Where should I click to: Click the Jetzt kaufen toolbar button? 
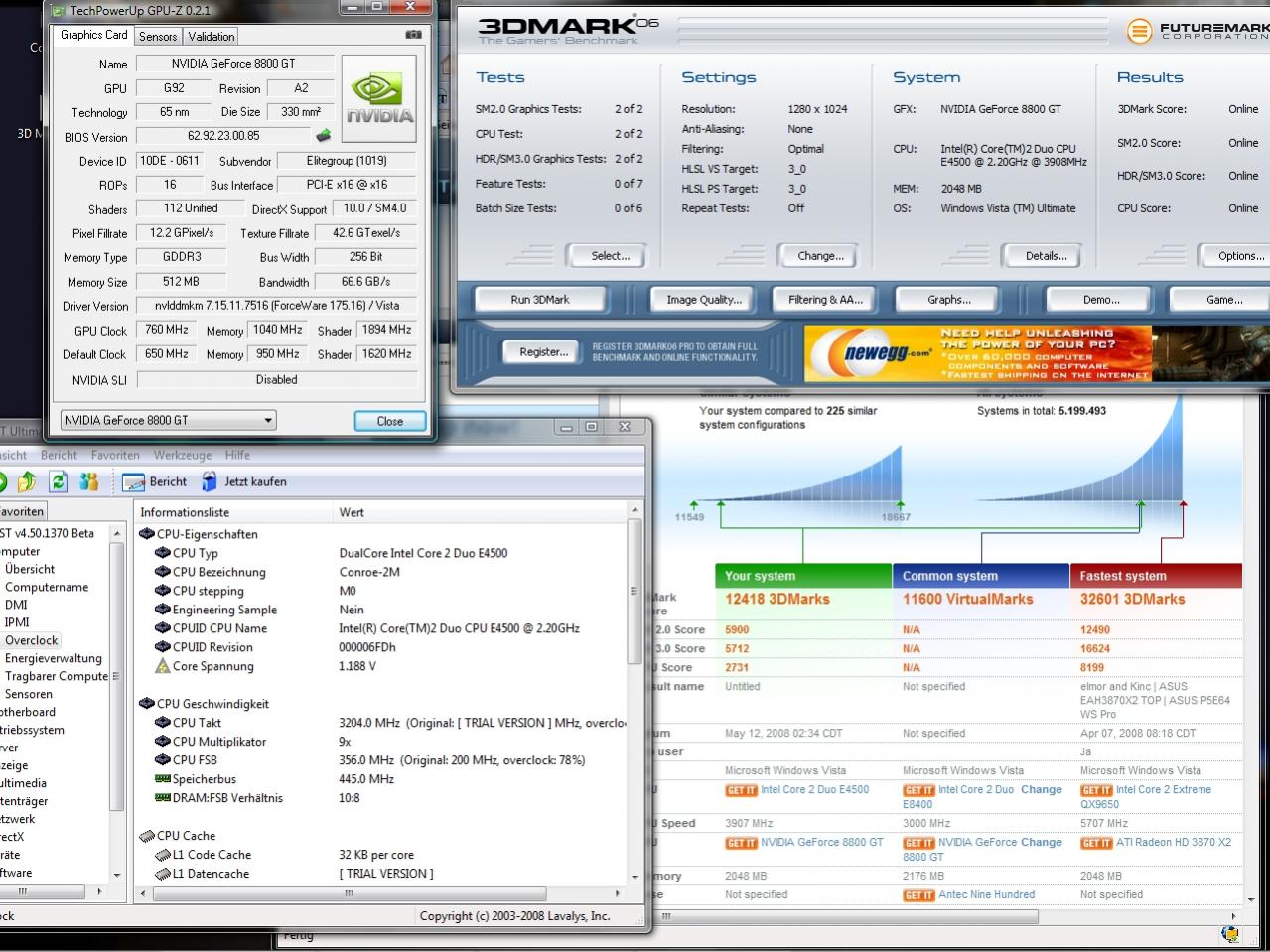click(x=243, y=481)
